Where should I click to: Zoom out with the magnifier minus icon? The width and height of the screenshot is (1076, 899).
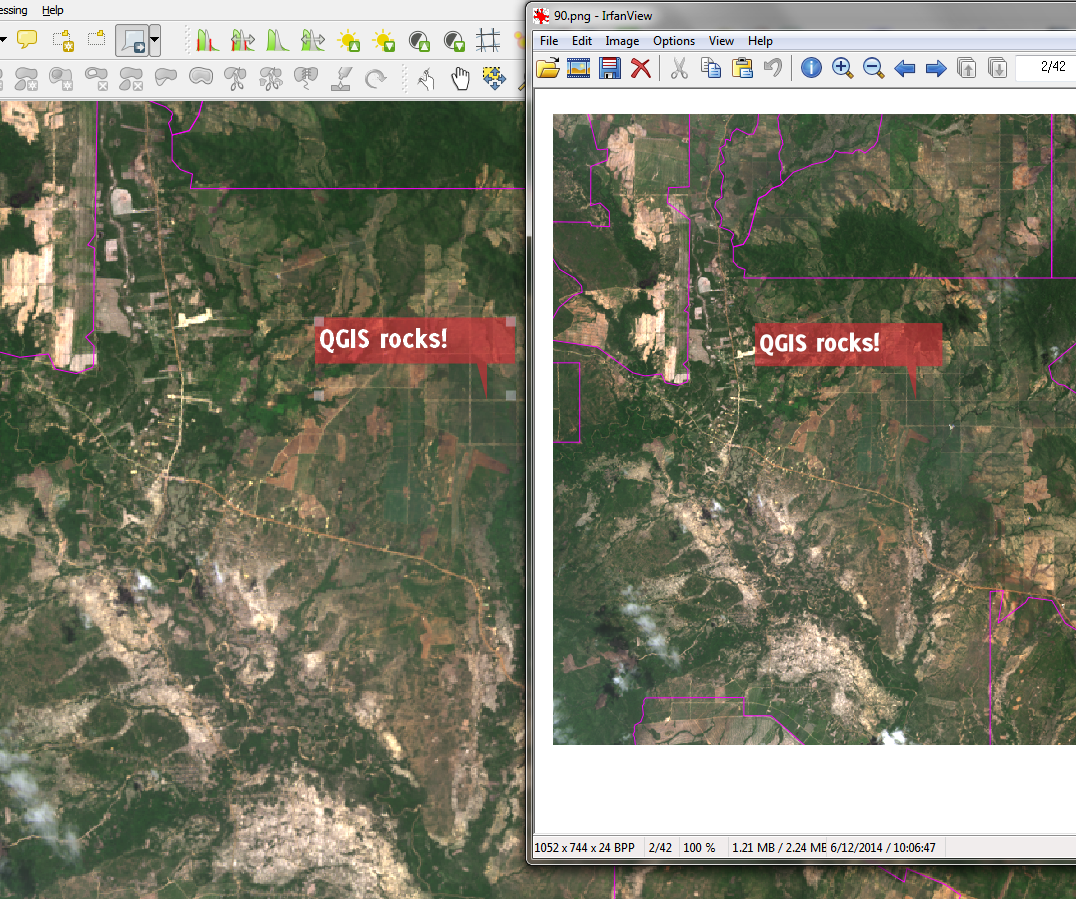[873, 68]
